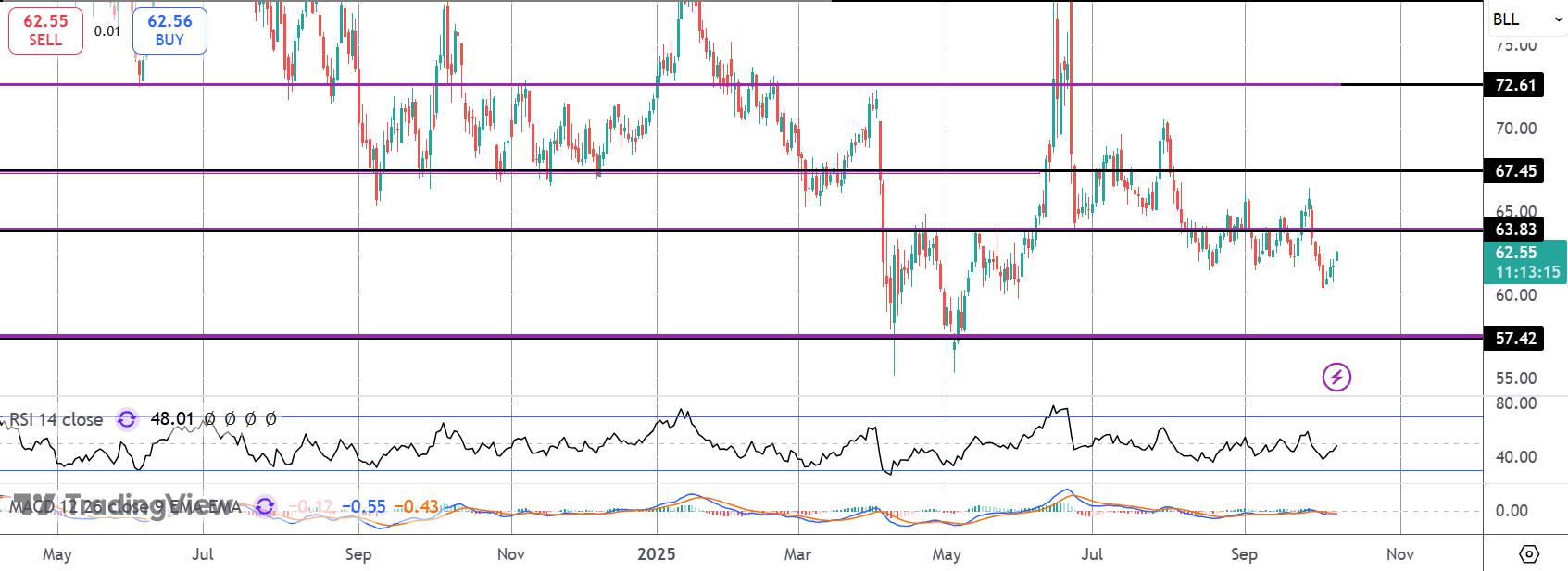Click the purple sync icon beside RSI legend
Screen dimensions: 1568x571
pyautogui.click(x=127, y=419)
